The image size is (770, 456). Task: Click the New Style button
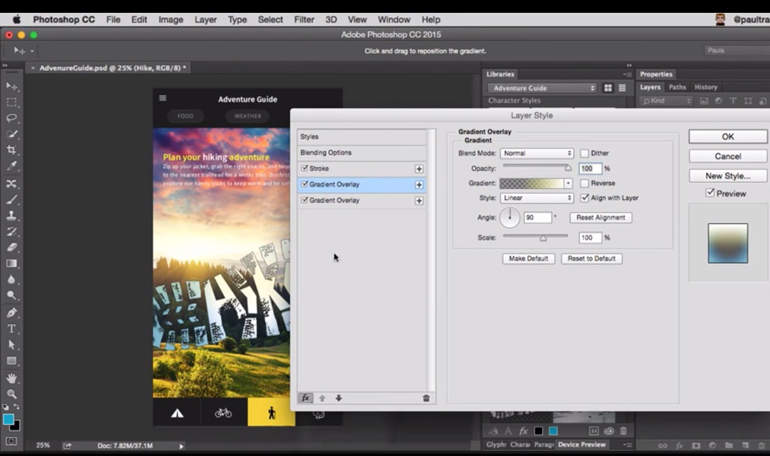click(x=727, y=176)
